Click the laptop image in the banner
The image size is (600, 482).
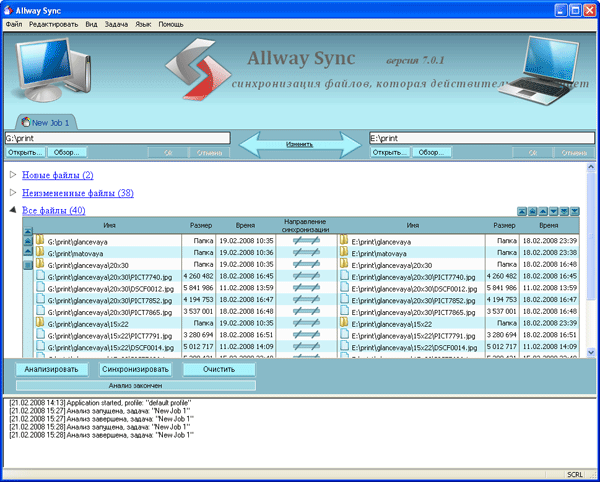(x=538, y=71)
